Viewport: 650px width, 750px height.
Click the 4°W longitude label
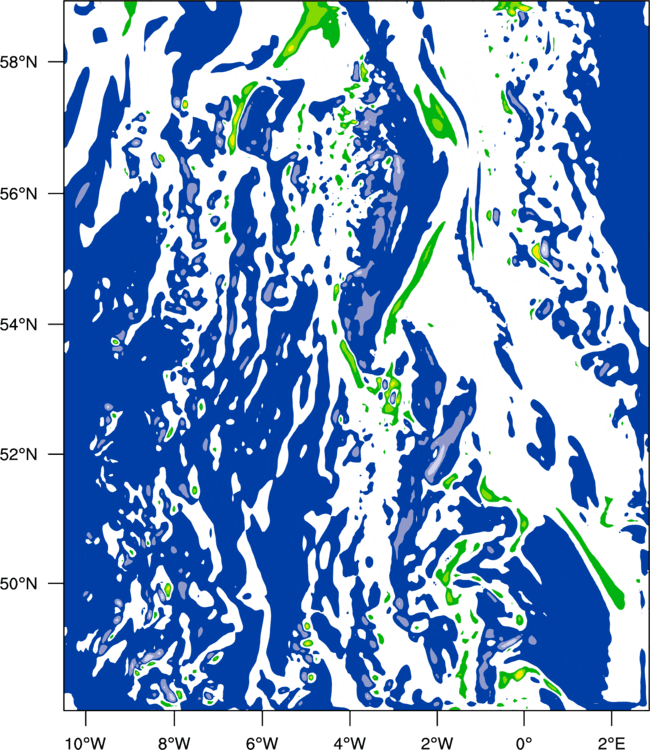pyautogui.click(x=350, y=742)
